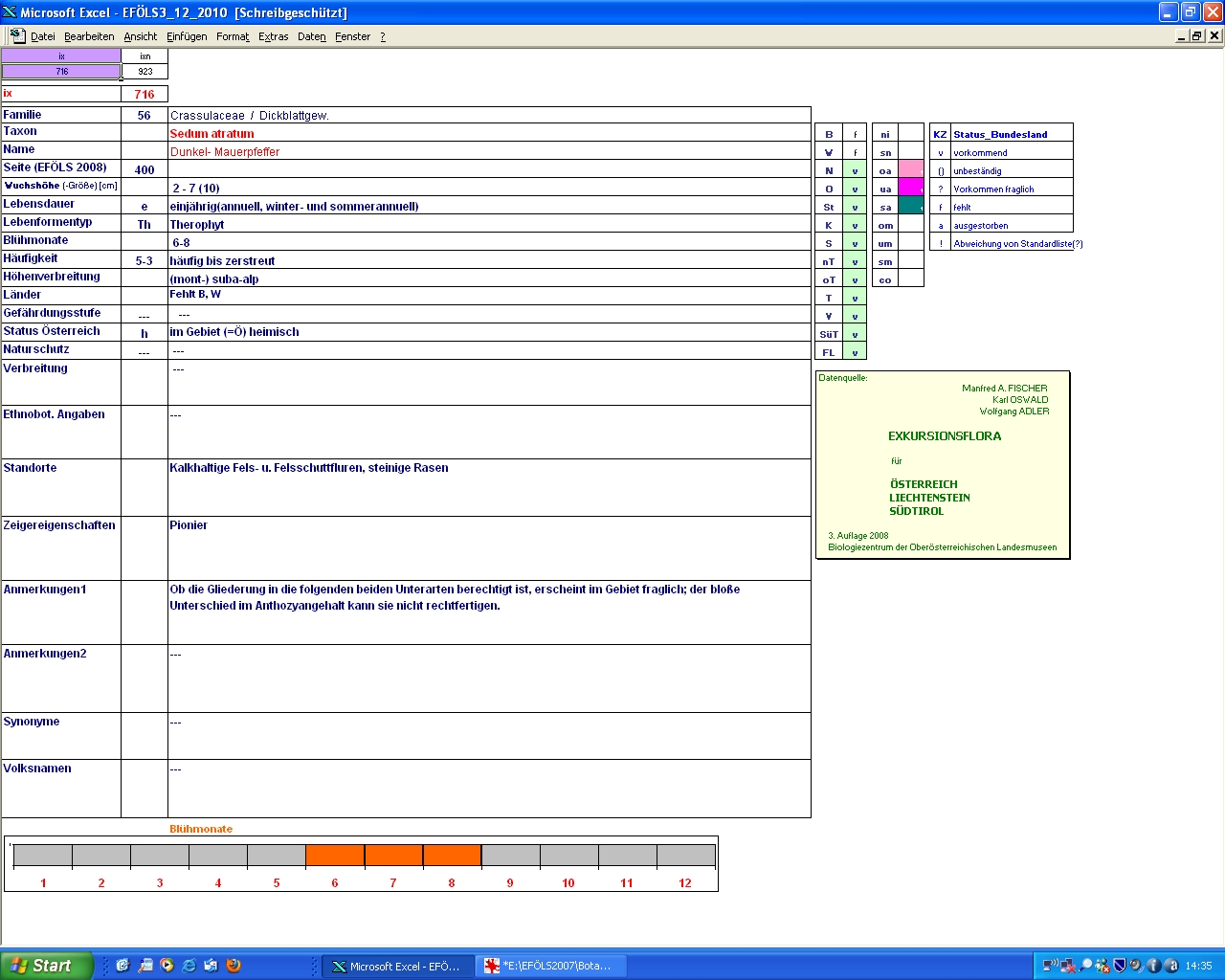Open the Datei menu

(42, 36)
